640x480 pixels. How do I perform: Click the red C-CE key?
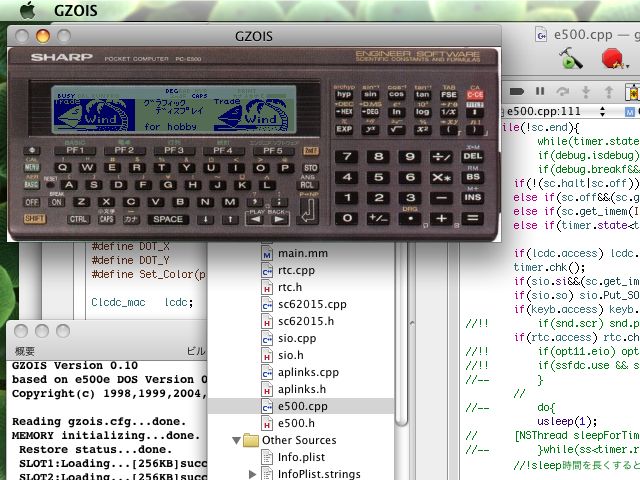[x=475, y=95]
